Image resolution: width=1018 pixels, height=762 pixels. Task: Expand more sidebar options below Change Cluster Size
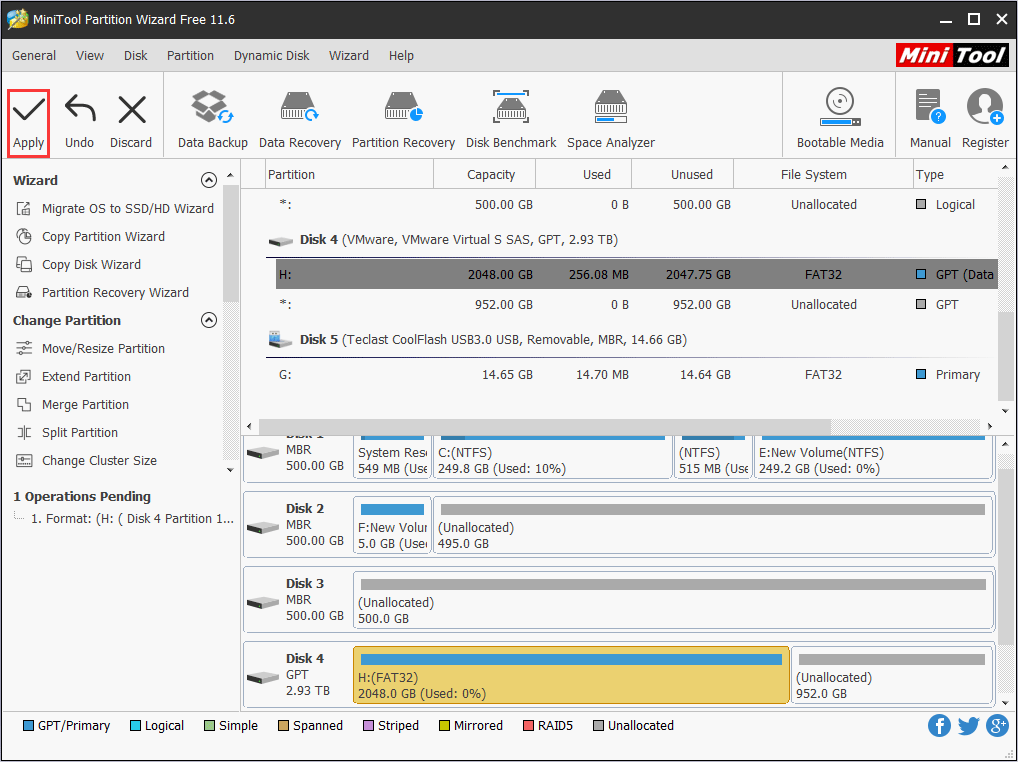coord(229,469)
